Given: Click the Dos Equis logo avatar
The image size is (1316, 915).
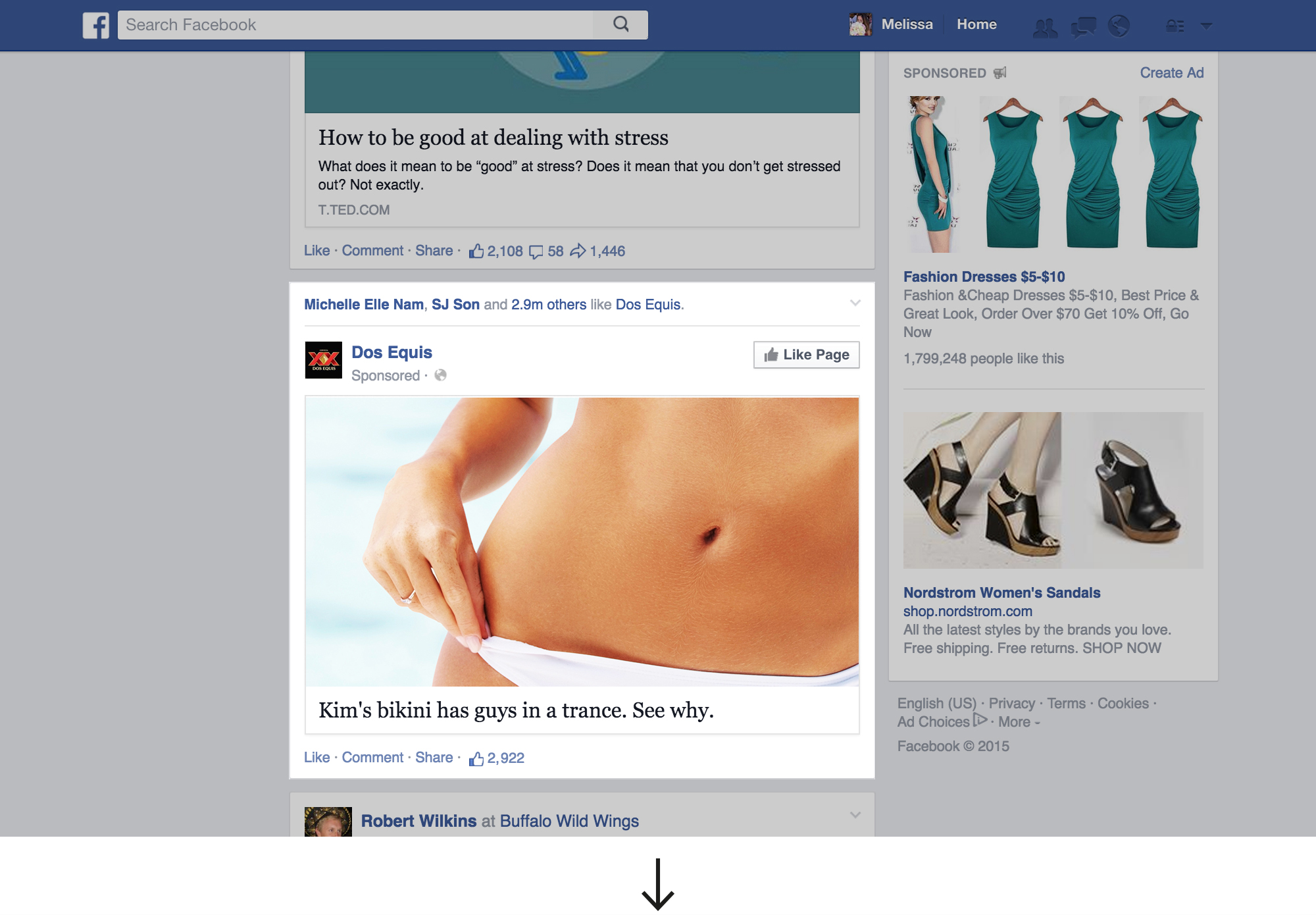Looking at the screenshot, I should 324,360.
